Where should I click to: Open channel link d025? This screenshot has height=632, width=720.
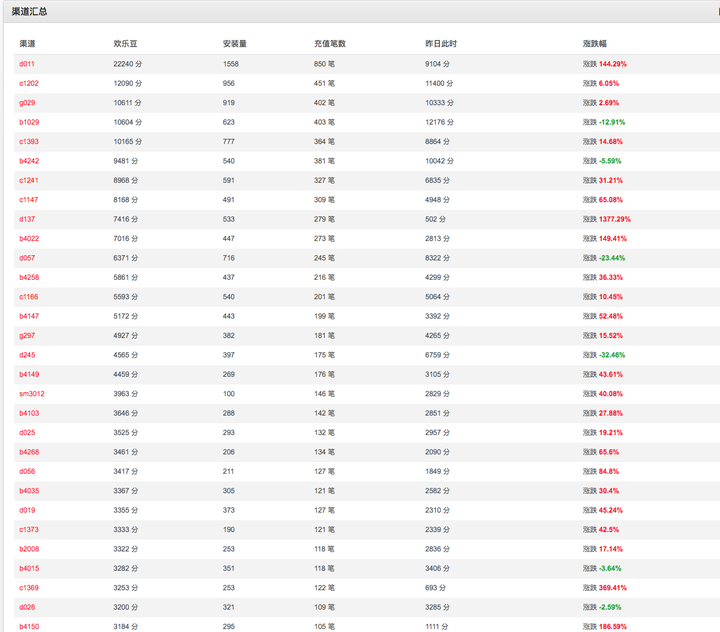(x=27, y=433)
